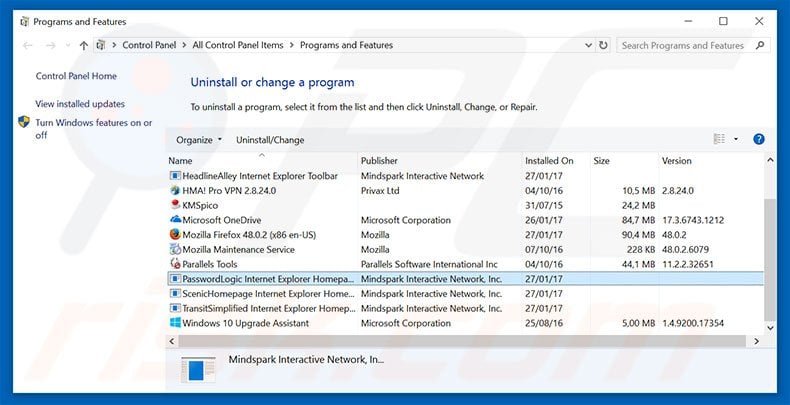Select Mozilla Firefox 48.0.2 entry

click(465, 235)
